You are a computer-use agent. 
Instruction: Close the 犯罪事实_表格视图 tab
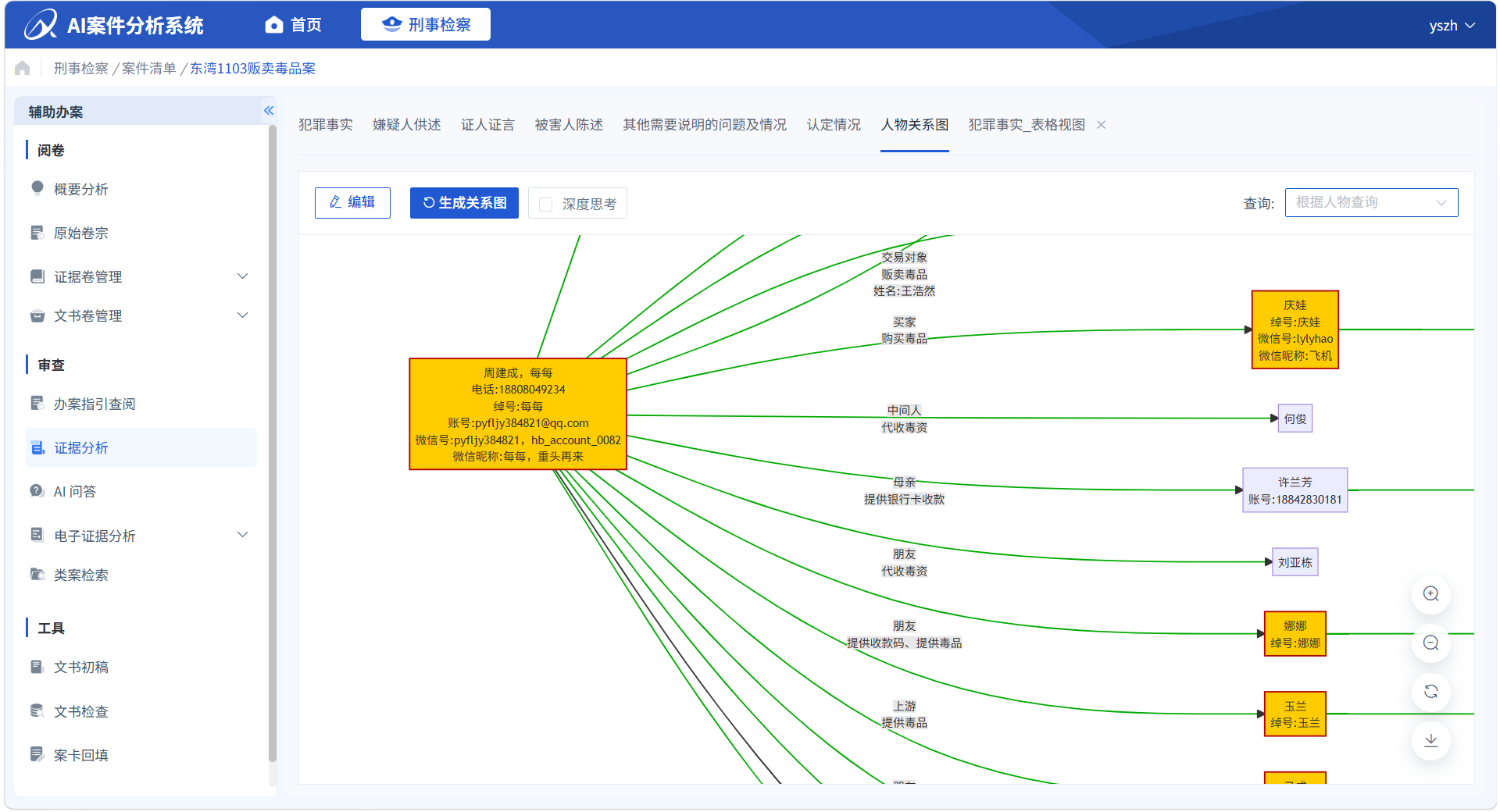1101,125
